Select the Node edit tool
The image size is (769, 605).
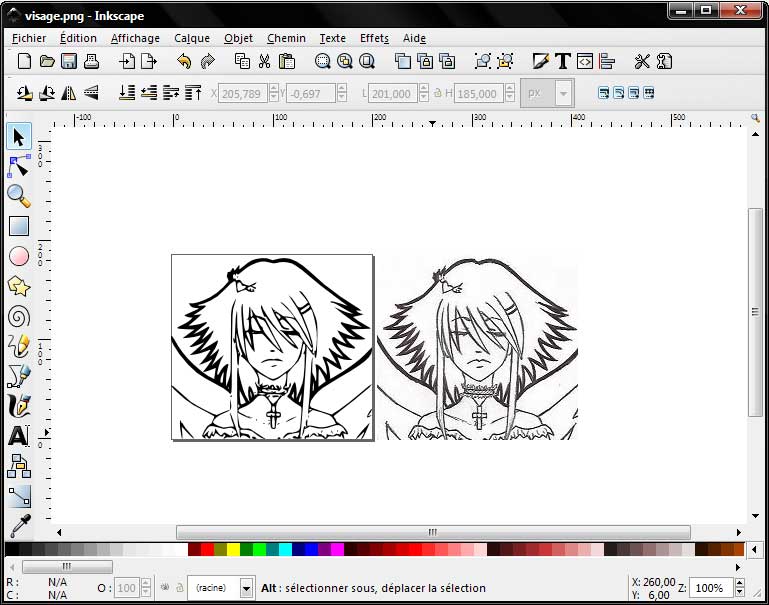tap(19, 165)
